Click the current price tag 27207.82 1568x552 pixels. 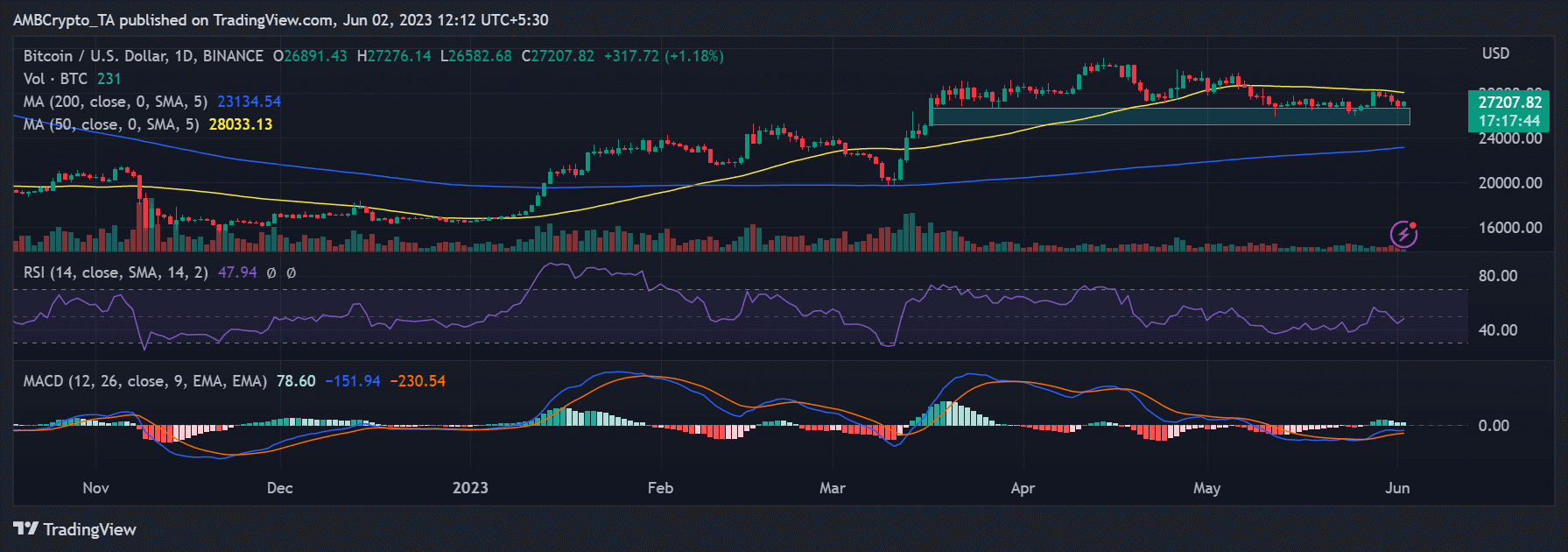(x=1509, y=103)
